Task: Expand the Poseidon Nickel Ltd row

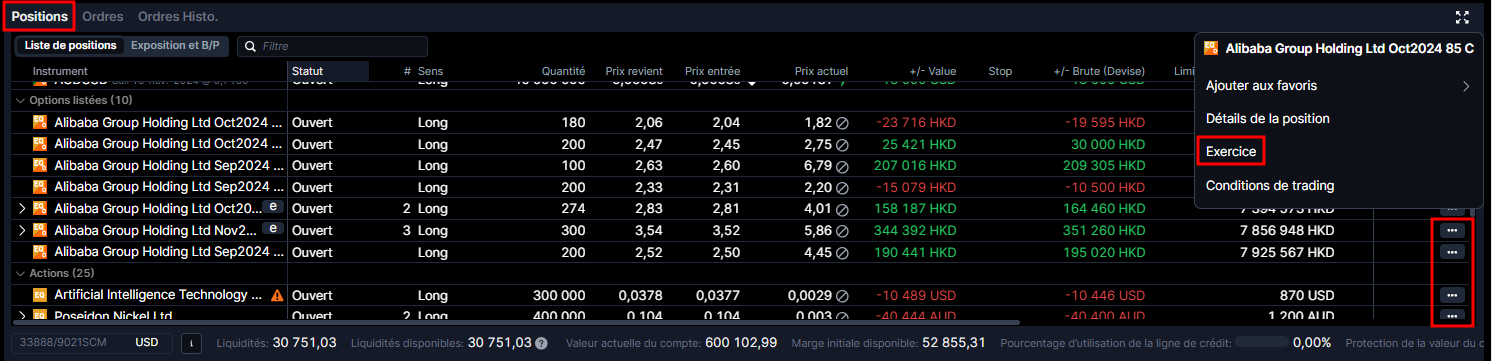Action: (23, 316)
